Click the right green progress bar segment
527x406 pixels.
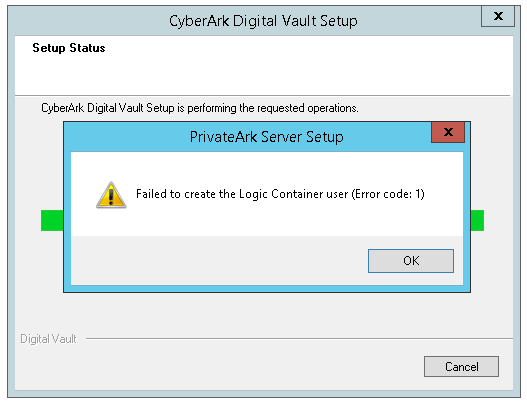[x=477, y=220]
